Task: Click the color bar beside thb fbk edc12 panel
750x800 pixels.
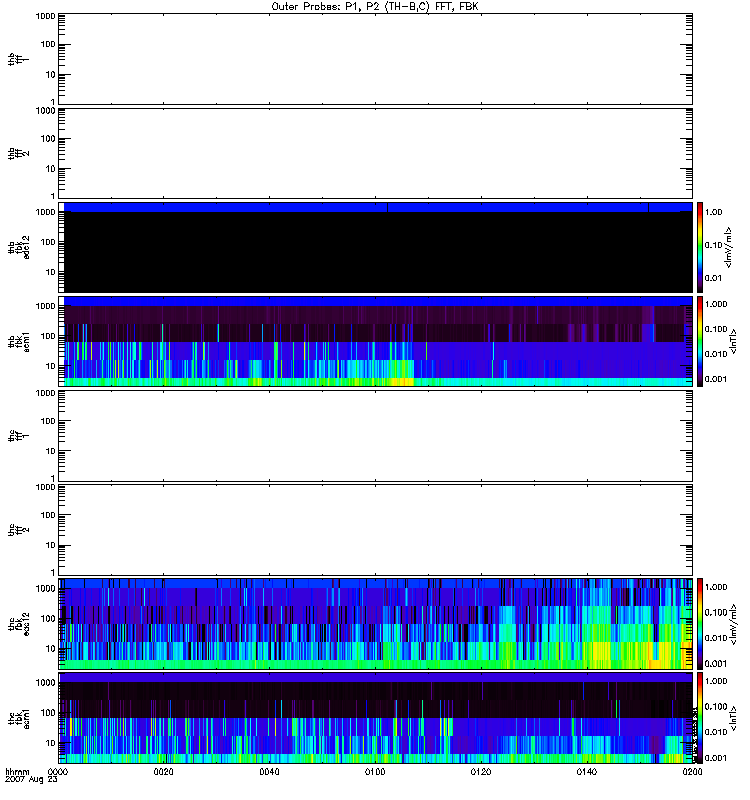Action: click(x=701, y=246)
